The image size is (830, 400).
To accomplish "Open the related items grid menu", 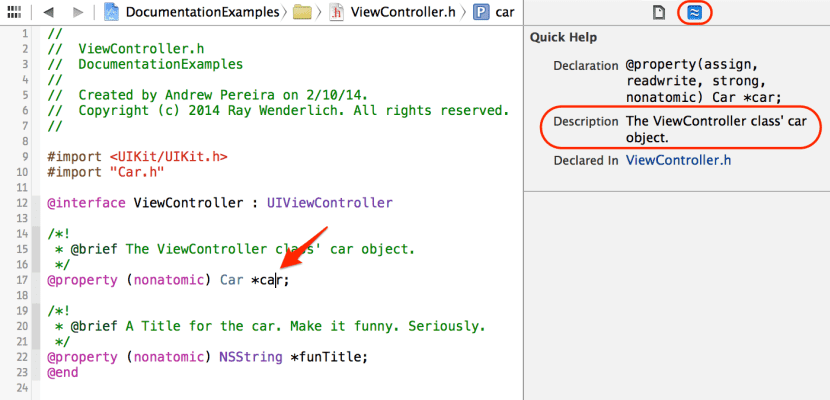I will point(14,13).
